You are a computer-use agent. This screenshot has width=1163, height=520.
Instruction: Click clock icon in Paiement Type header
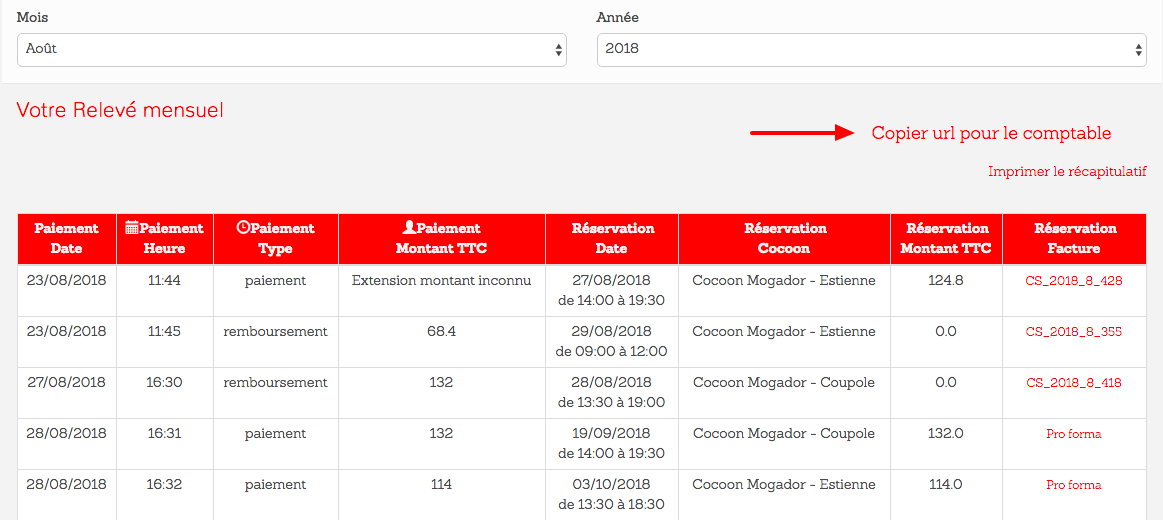pyautogui.click(x=243, y=228)
